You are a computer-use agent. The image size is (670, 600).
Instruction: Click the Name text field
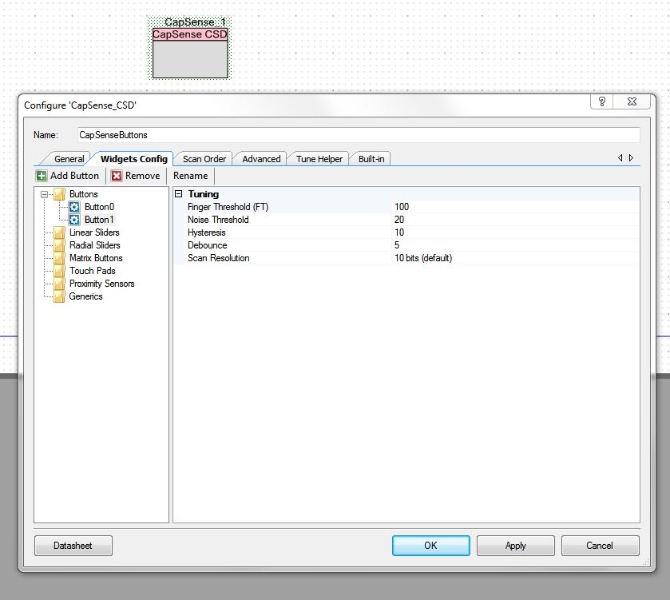coord(356,135)
